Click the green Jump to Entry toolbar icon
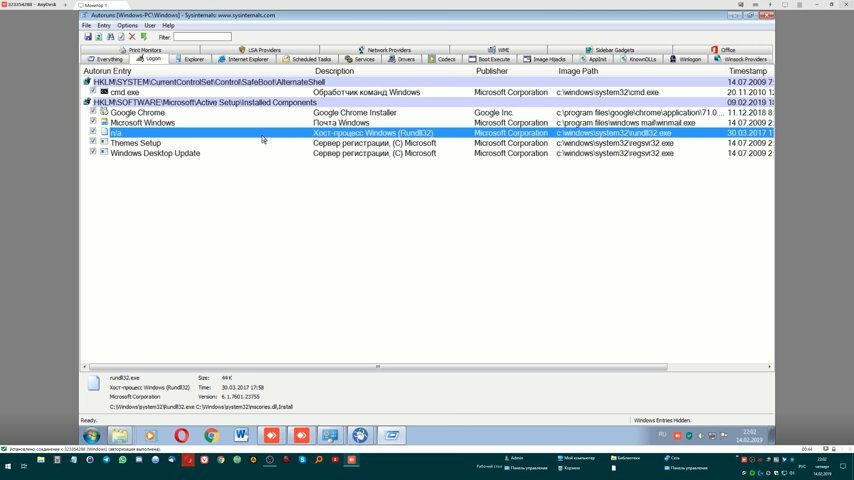 144,37
